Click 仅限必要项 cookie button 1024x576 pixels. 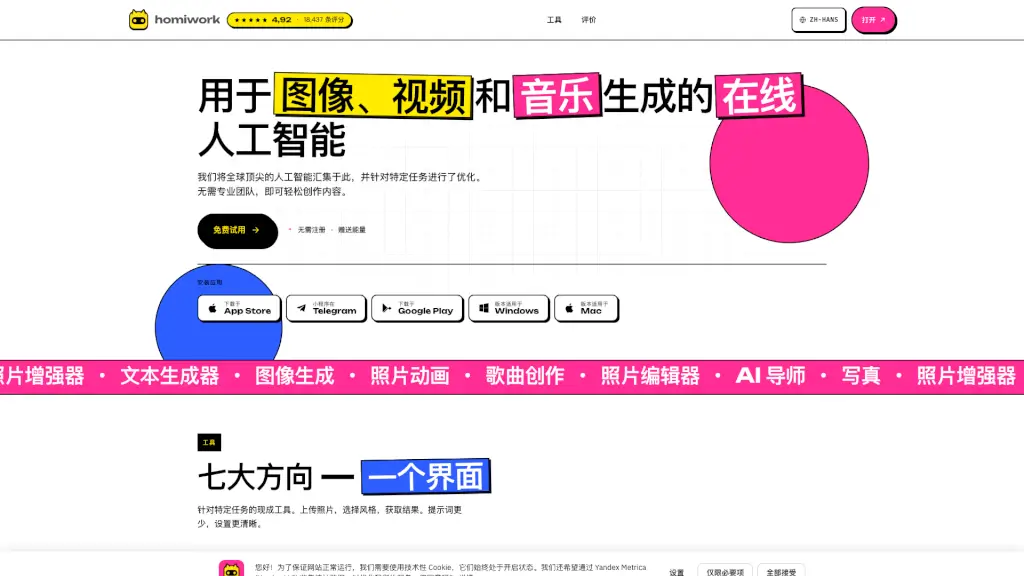[725, 571]
